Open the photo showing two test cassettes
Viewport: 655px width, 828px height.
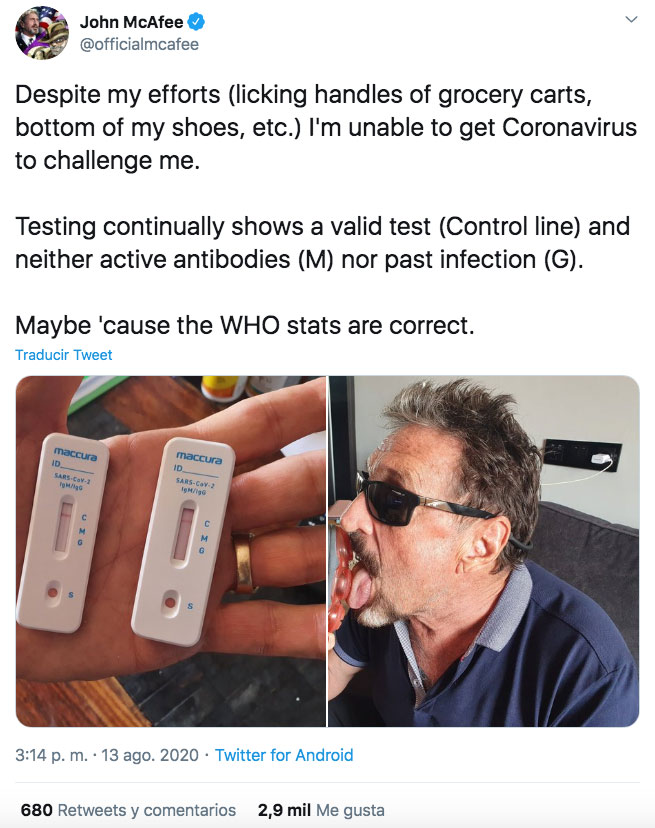pyautogui.click(x=171, y=551)
